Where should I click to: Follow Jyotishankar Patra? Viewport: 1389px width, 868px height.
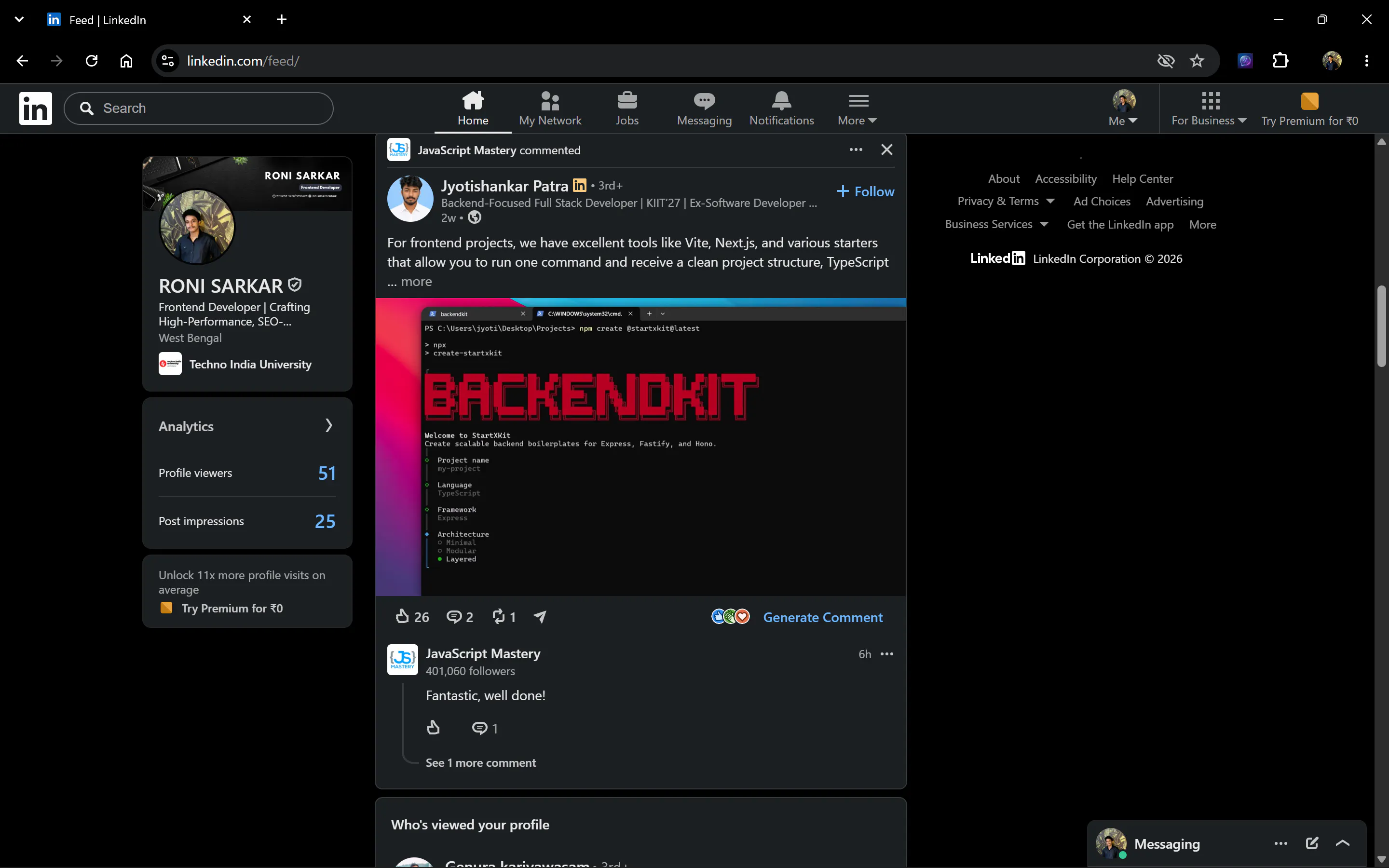tap(866, 192)
